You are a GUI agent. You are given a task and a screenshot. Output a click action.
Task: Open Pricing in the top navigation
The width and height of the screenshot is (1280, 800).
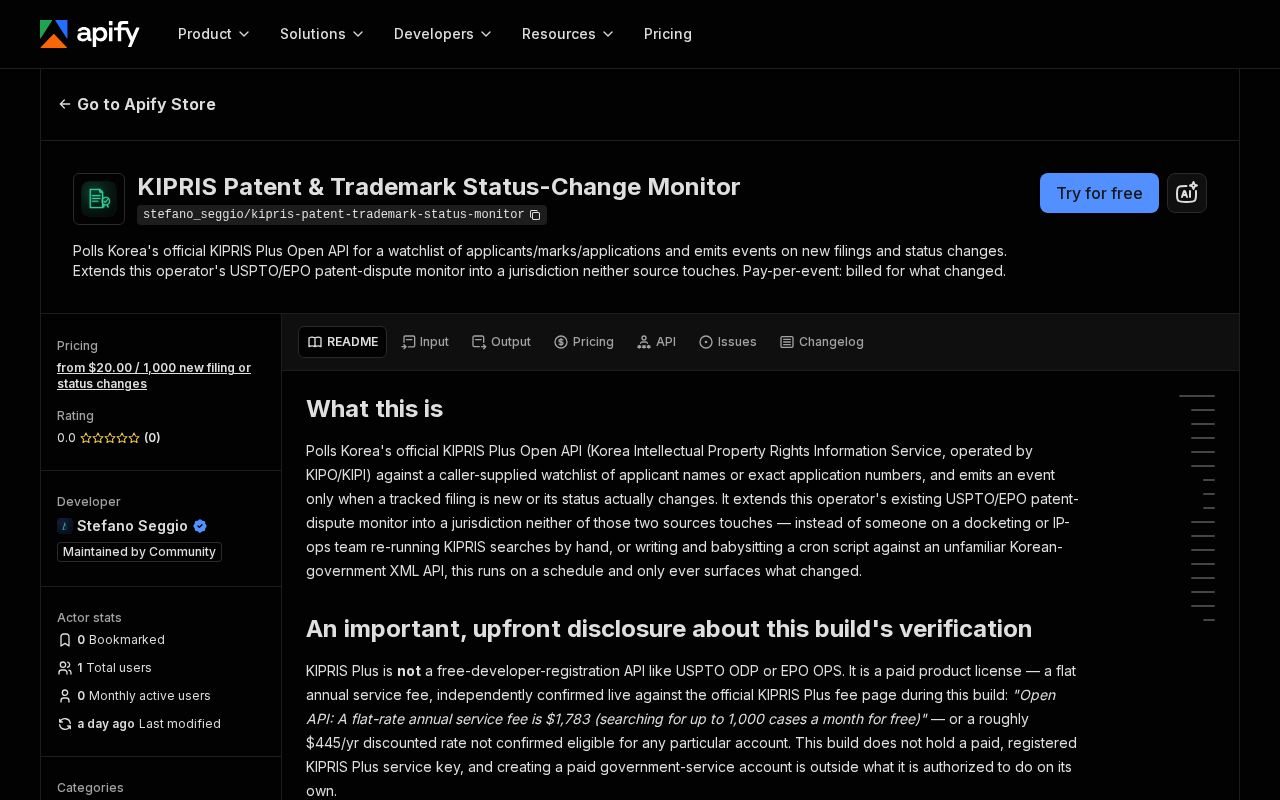[668, 34]
